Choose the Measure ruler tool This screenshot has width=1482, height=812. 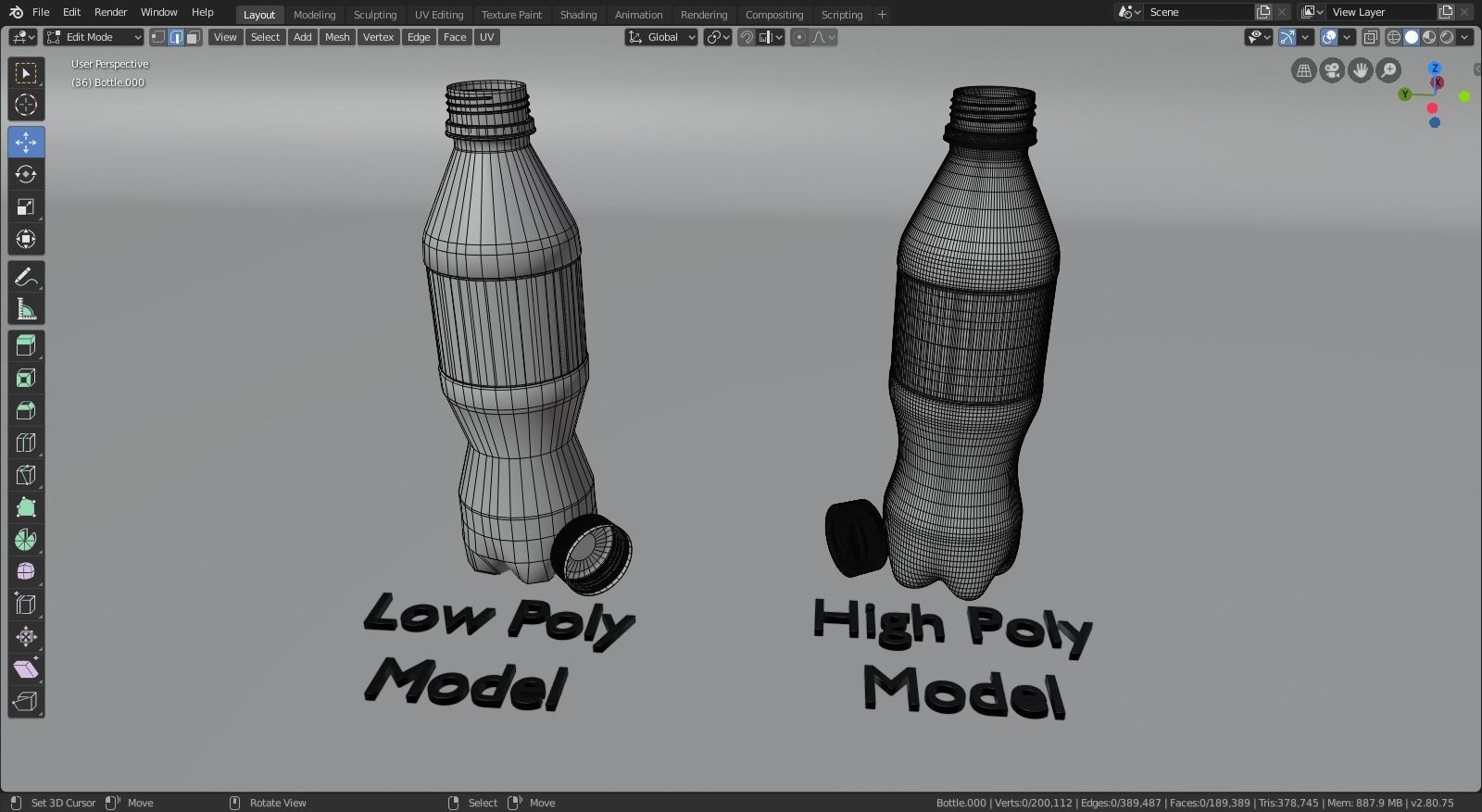point(26,309)
